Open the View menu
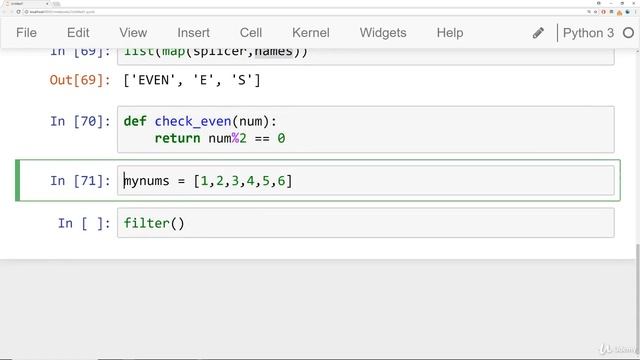 click(133, 33)
